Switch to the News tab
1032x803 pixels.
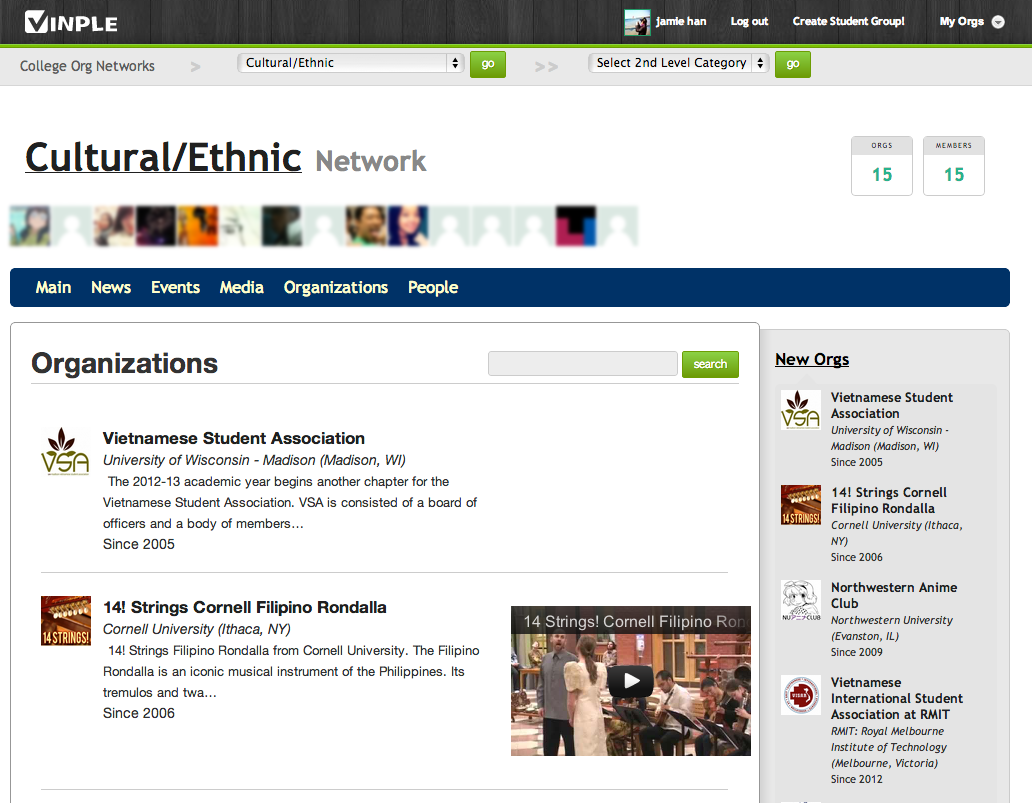coord(111,288)
